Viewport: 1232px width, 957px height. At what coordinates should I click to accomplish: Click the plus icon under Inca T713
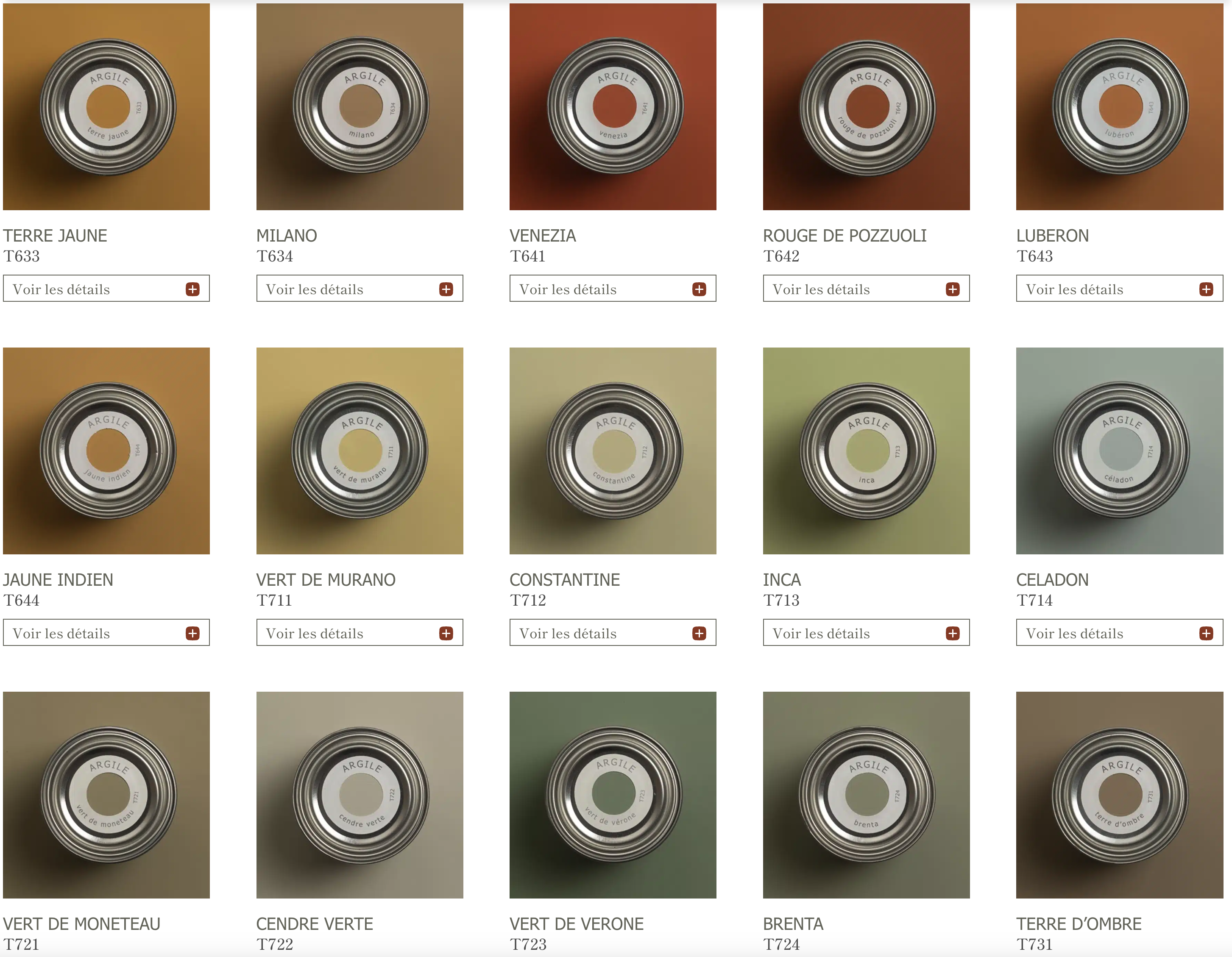(952, 633)
